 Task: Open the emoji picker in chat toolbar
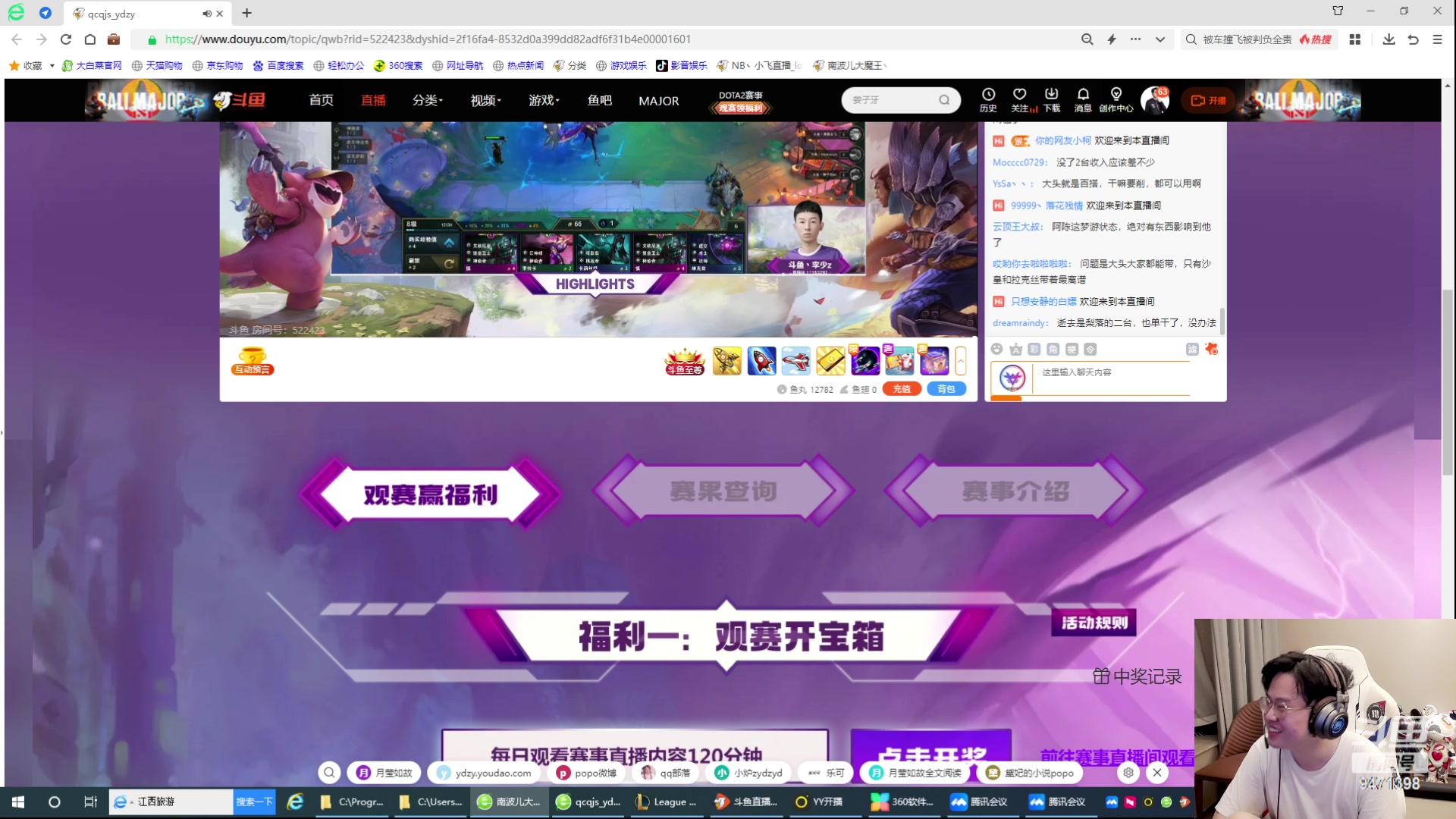(997, 350)
